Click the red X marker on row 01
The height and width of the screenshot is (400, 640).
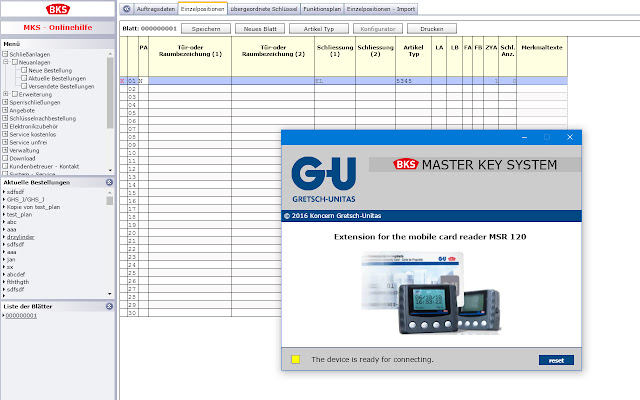(x=122, y=81)
